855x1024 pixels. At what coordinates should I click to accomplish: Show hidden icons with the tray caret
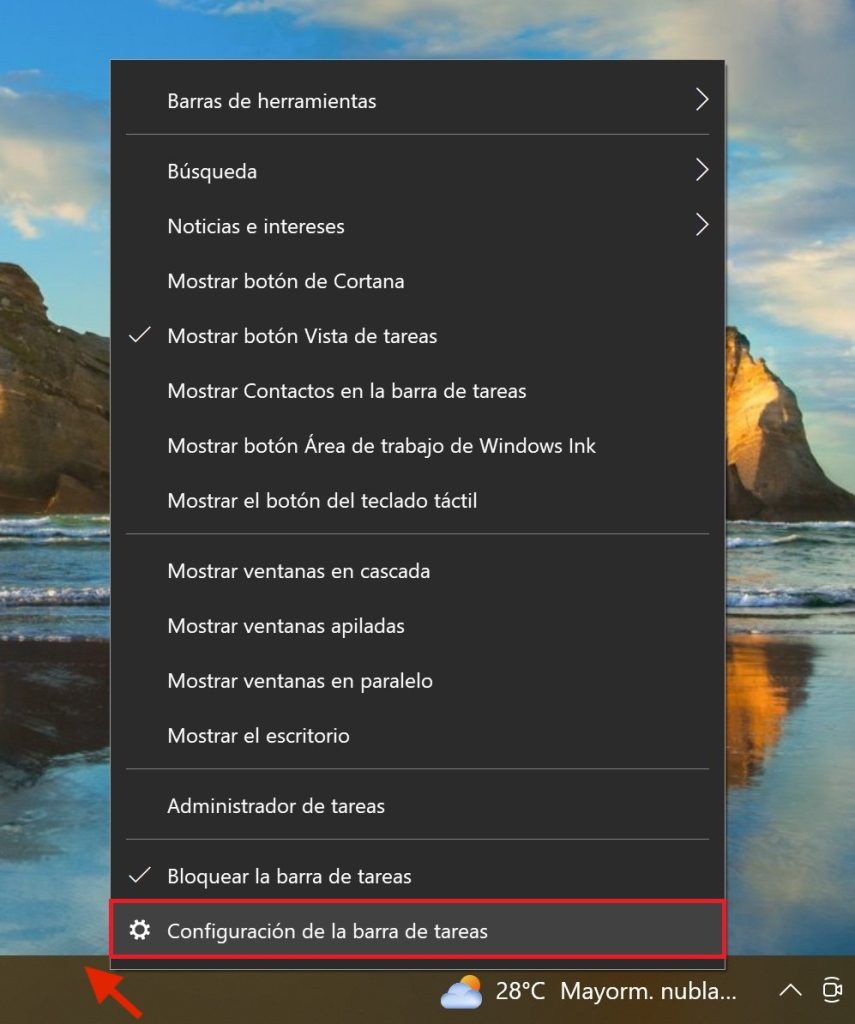[x=790, y=991]
